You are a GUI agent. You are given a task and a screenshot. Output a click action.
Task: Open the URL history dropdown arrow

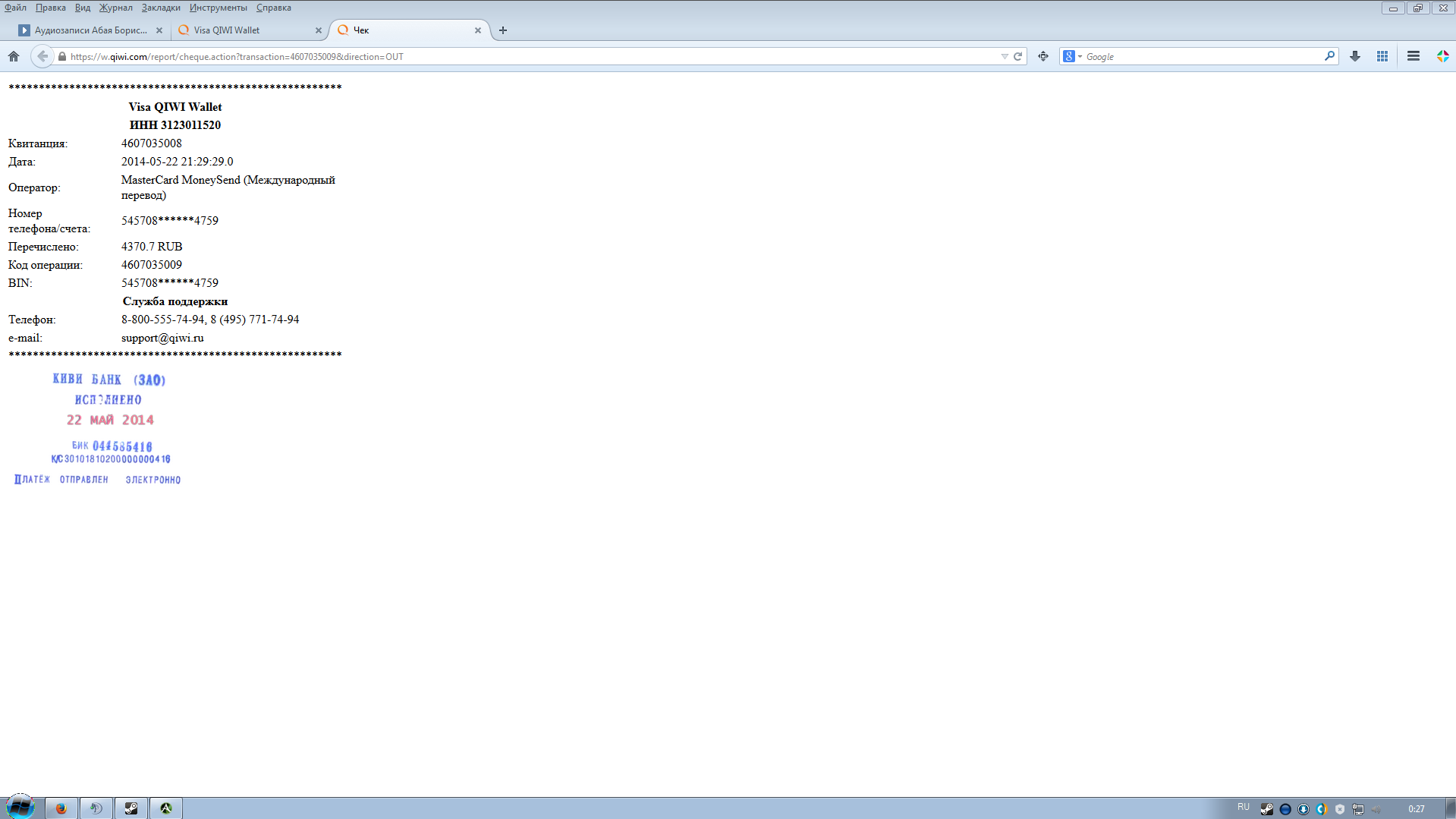1005,56
